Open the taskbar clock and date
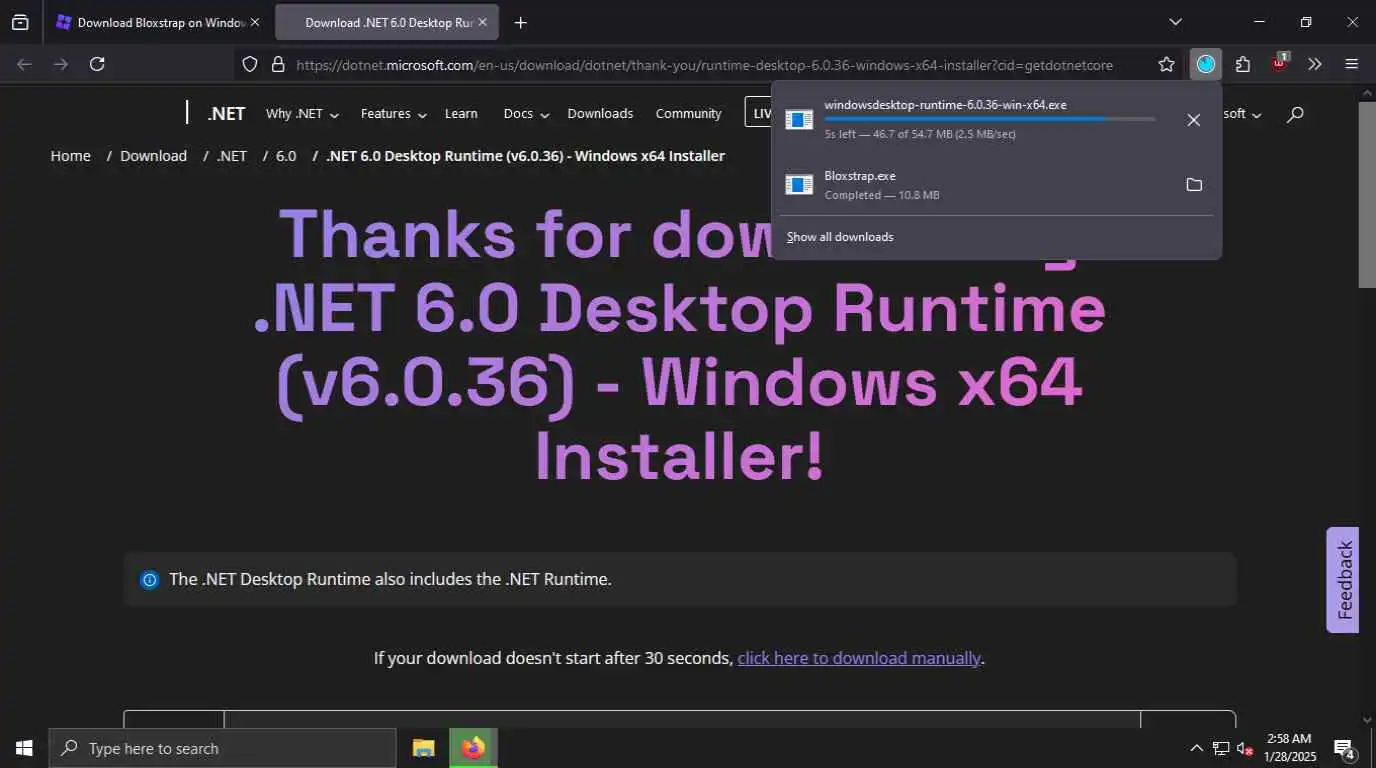 1290,748
